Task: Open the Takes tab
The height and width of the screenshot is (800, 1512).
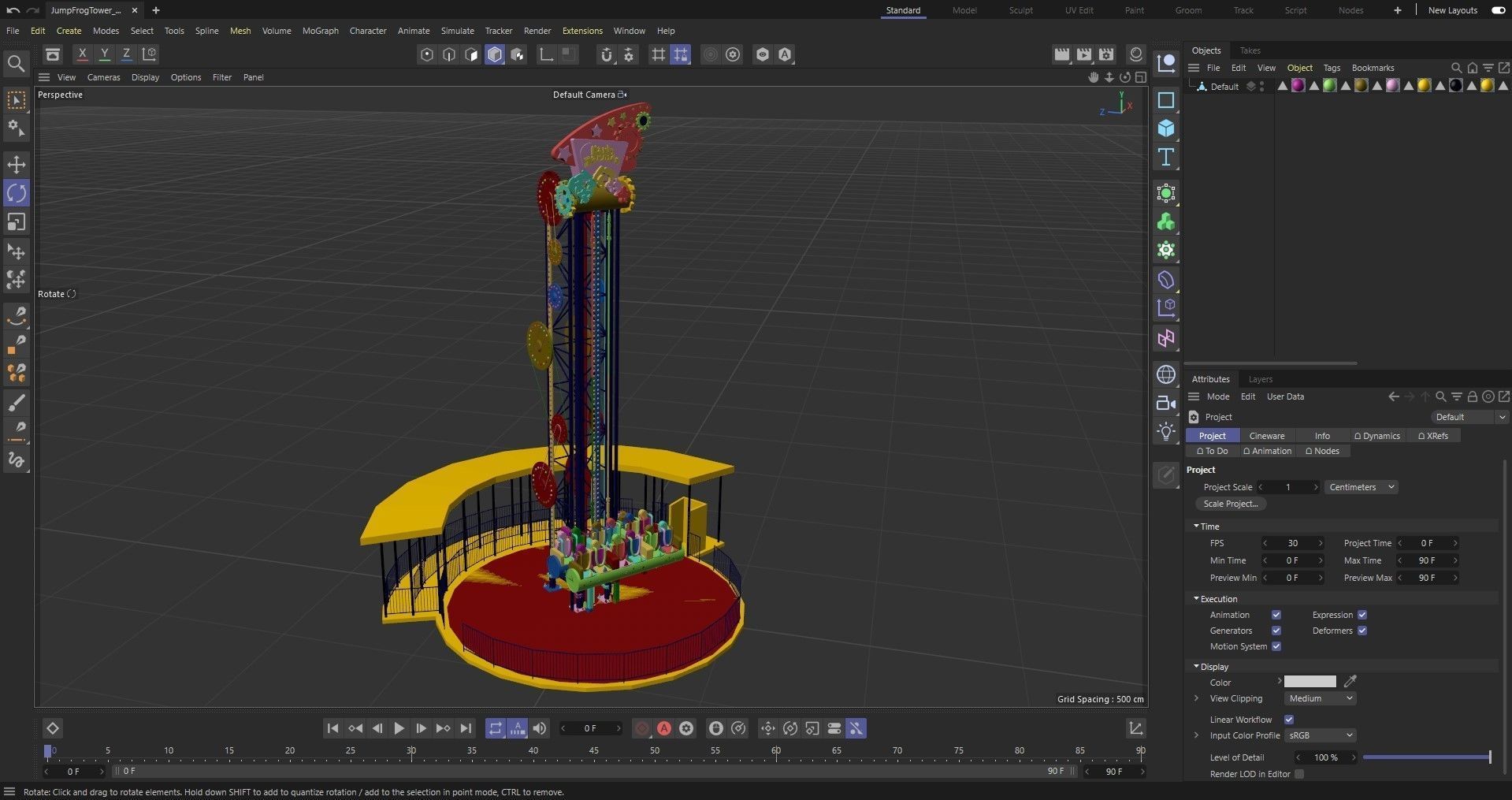Action: point(1250,50)
